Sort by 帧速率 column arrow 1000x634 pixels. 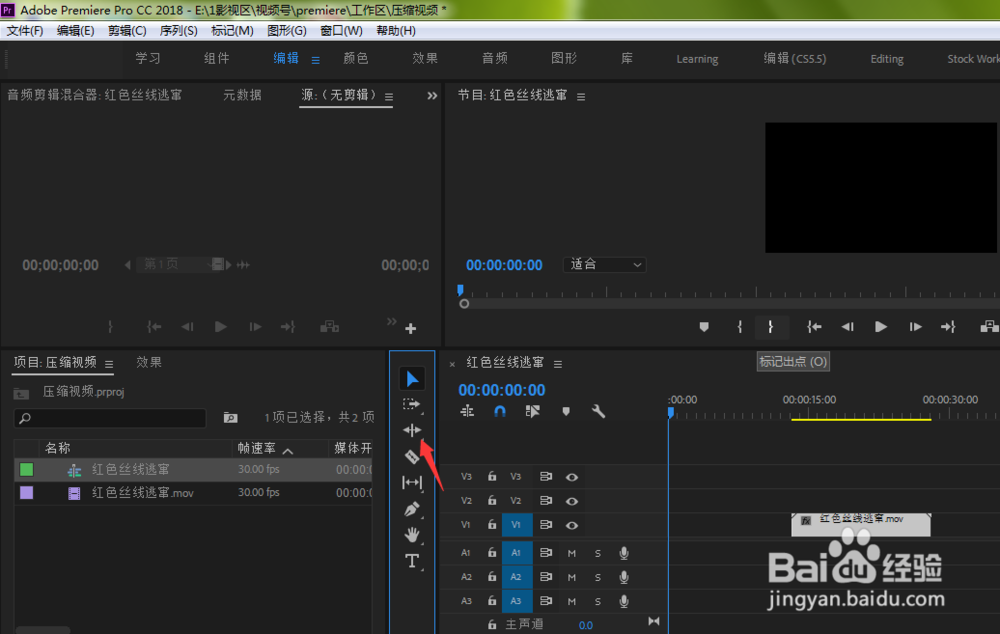[288, 451]
